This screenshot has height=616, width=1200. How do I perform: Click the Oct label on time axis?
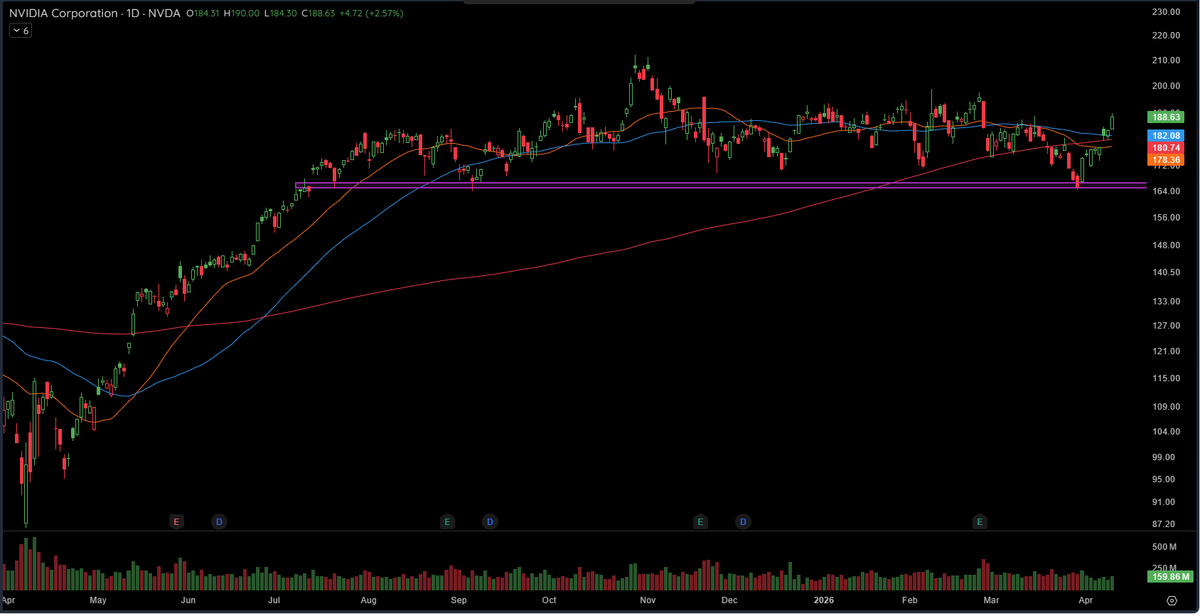[549, 603]
